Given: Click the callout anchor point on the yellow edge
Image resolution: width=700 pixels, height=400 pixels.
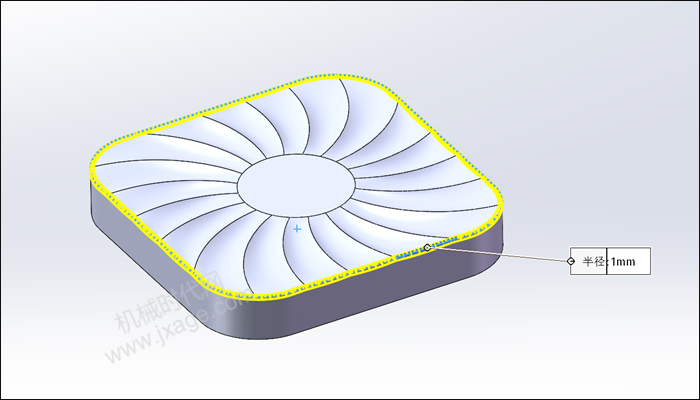Looking at the screenshot, I should 427,247.
